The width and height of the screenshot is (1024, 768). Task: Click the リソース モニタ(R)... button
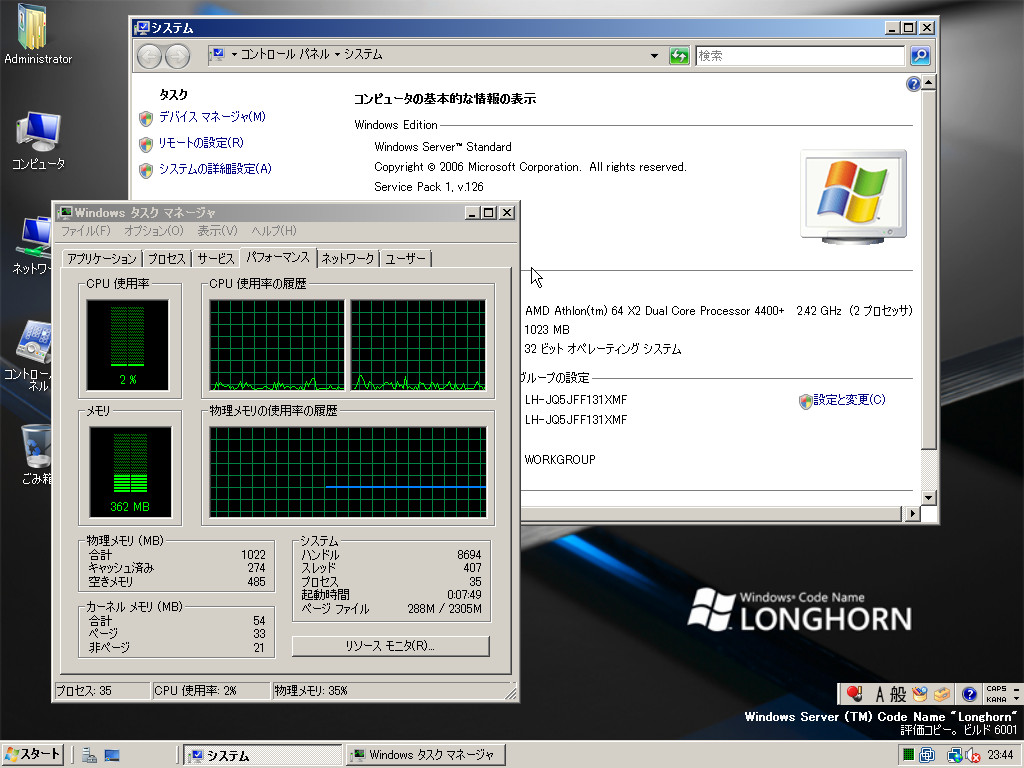pos(390,647)
